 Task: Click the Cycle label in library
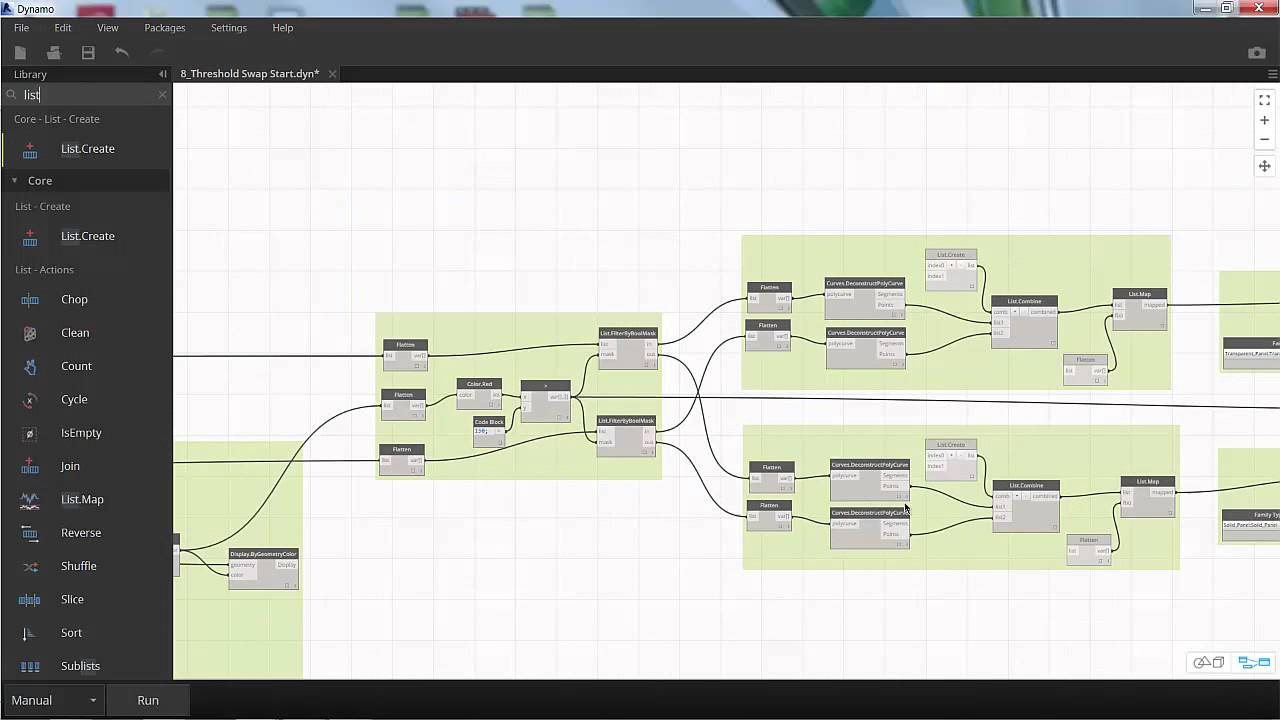click(x=74, y=399)
